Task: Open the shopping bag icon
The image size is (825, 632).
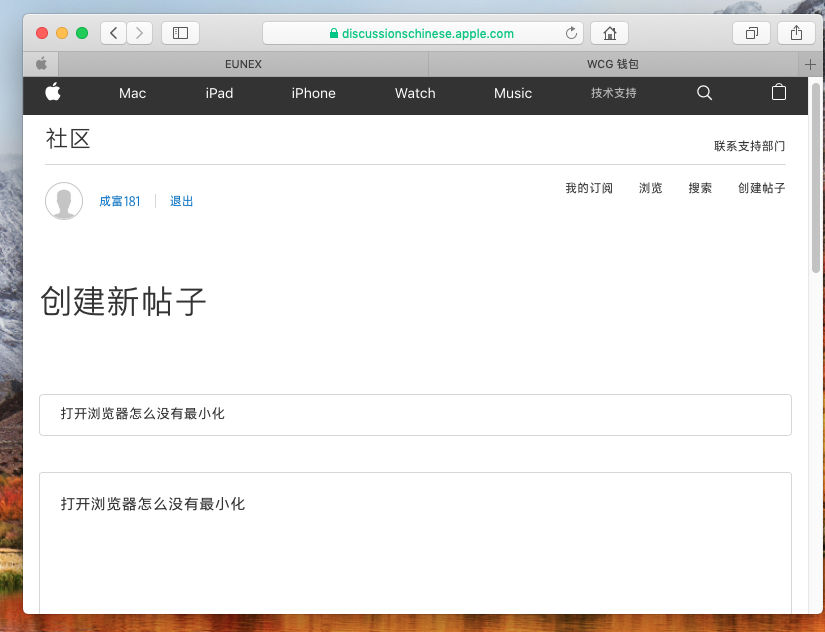Action: [x=779, y=93]
